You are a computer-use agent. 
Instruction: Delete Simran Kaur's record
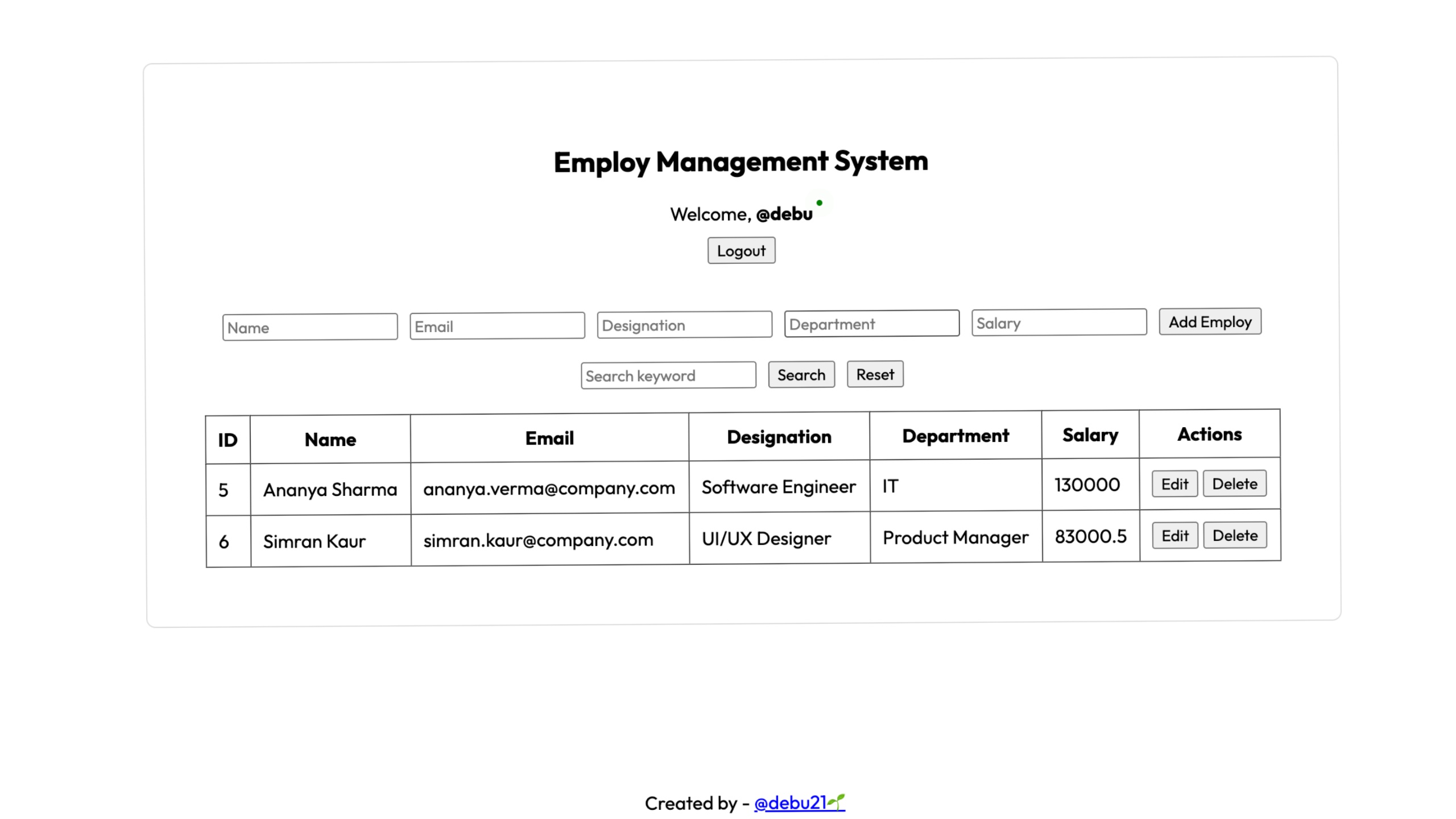[1235, 535]
